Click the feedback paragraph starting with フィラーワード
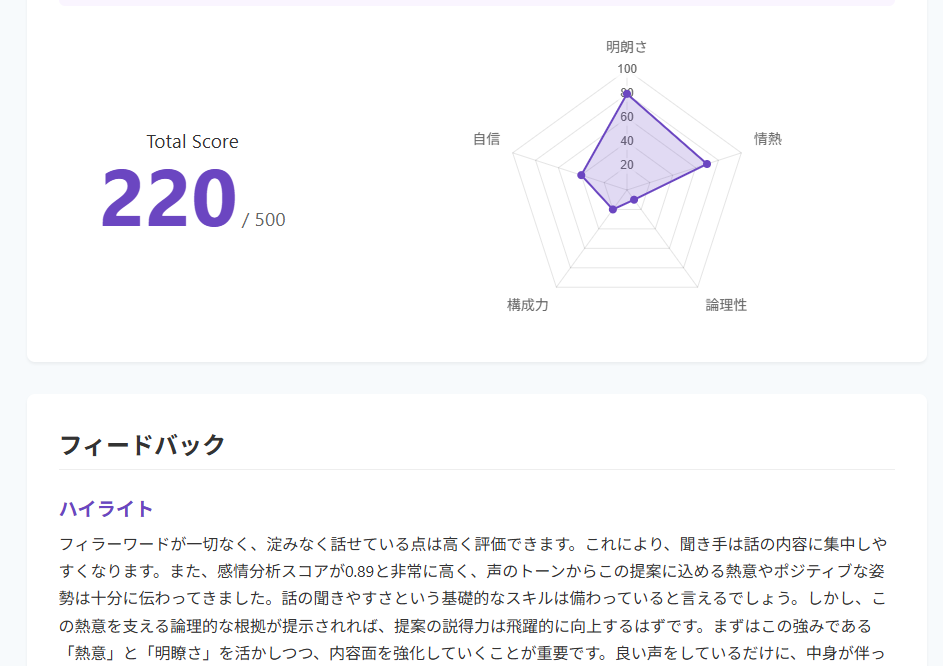943x666 pixels. [x=472, y=599]
